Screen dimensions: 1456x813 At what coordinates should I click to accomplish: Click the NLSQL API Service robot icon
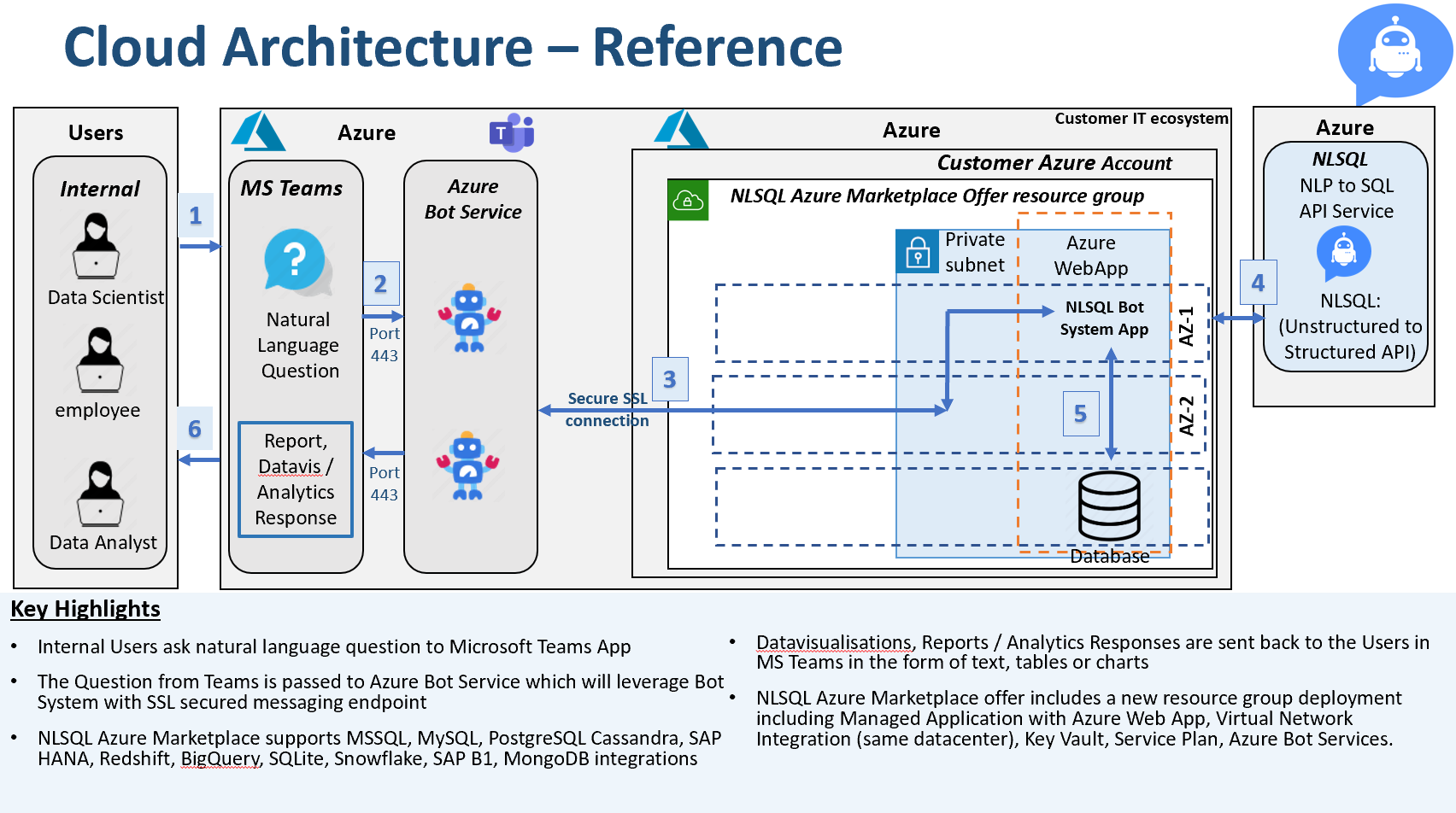[x=1343, y=254]
